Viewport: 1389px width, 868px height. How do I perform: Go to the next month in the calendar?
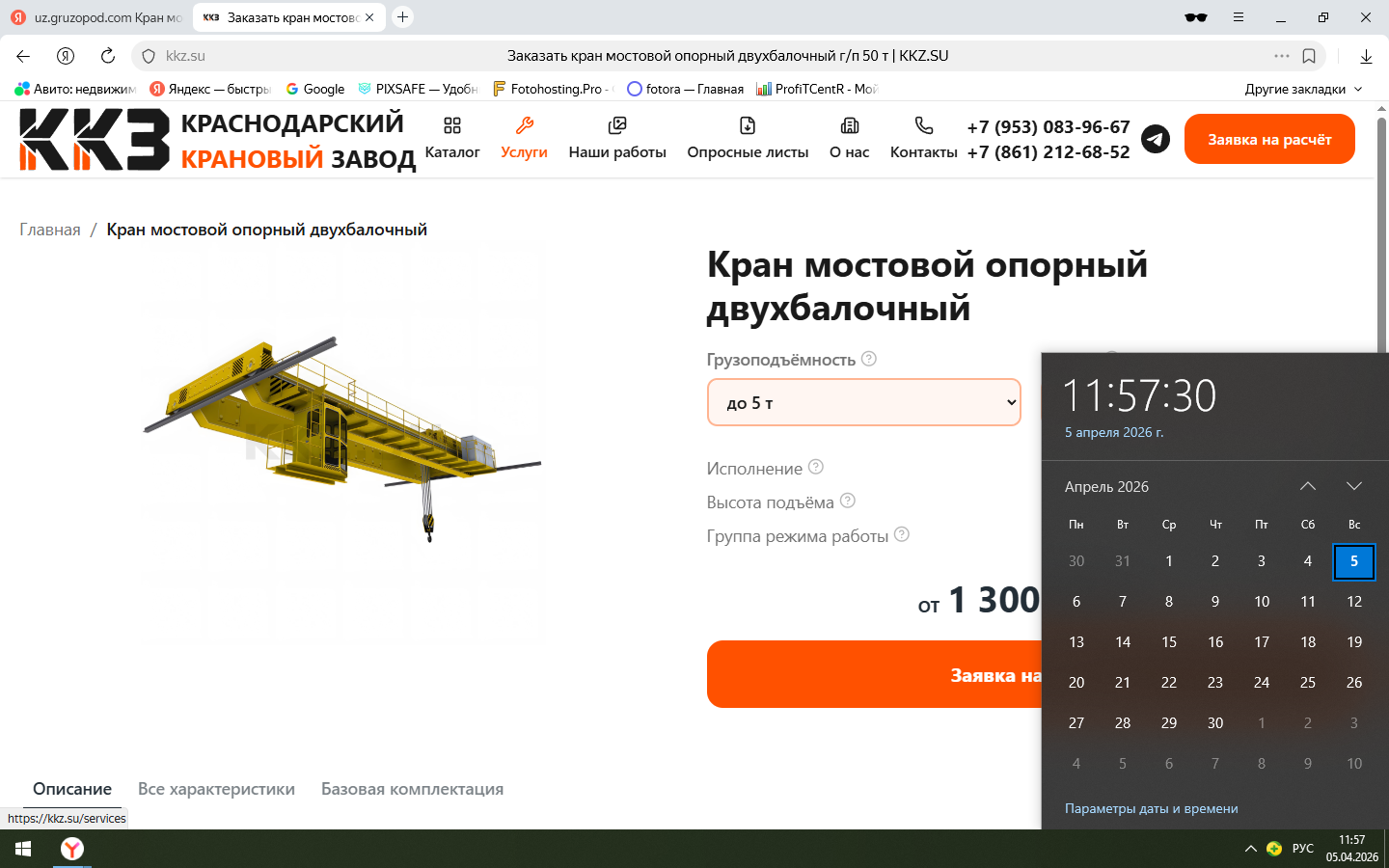(1354, 486)
